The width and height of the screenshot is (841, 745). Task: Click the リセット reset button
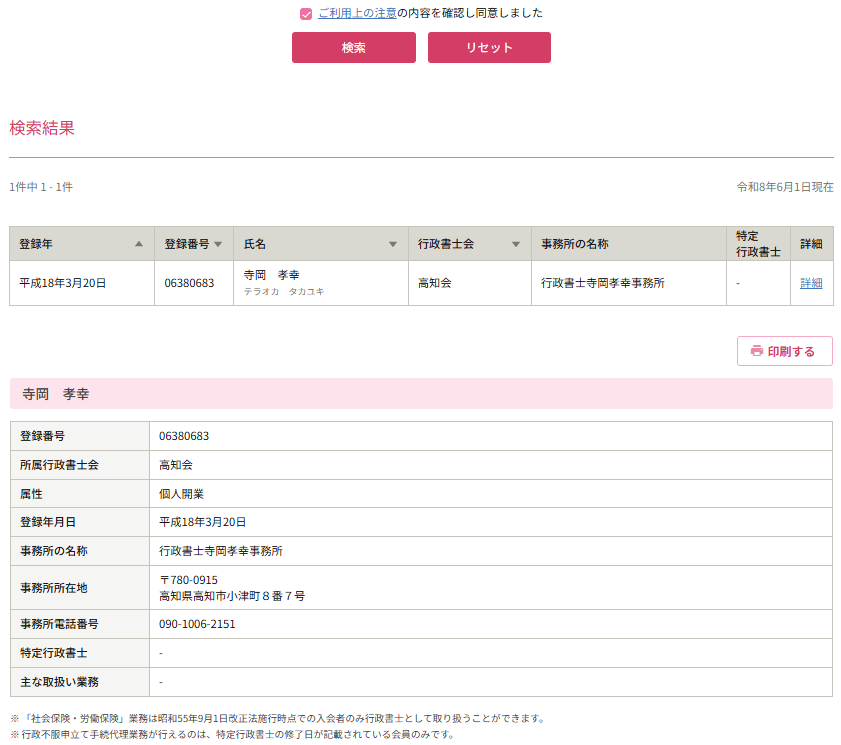(489, 48)
